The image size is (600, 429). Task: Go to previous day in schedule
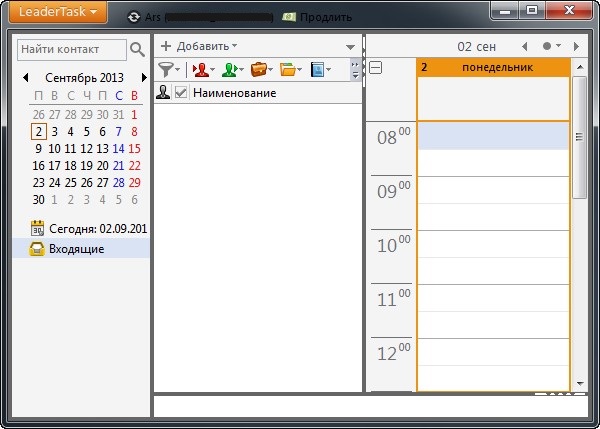[524, 46]
